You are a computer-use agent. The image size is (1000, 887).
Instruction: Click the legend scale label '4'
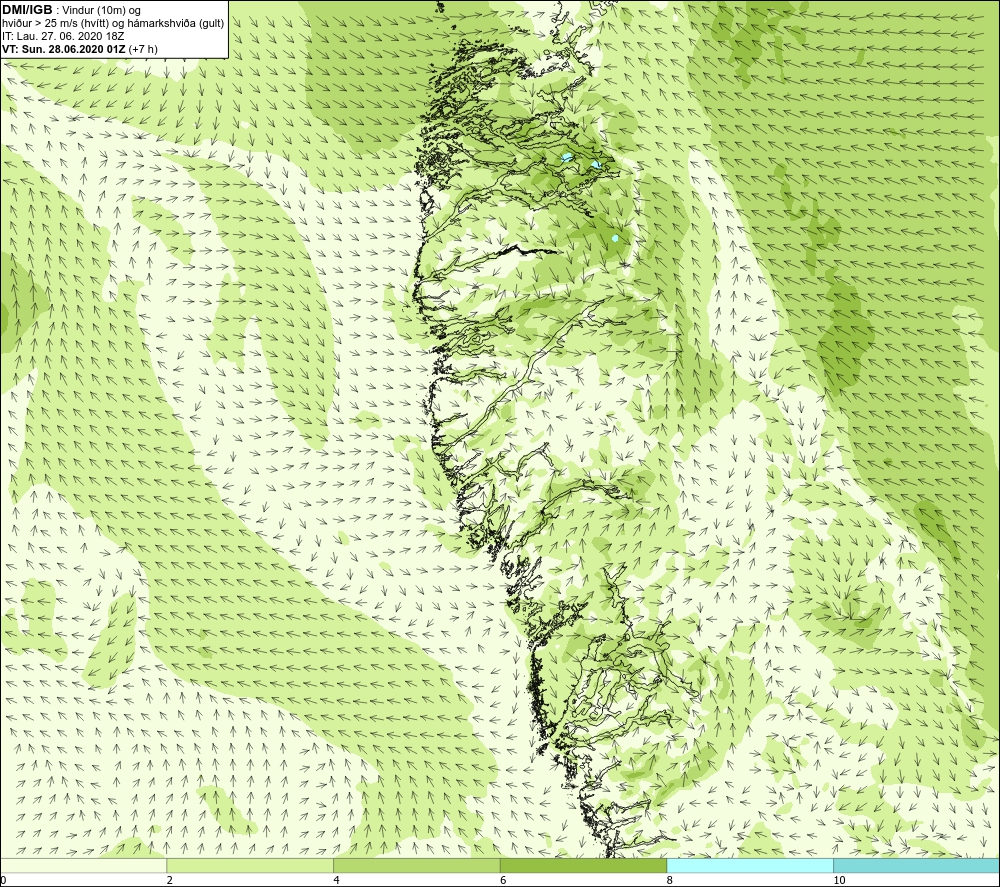pos(336,880)
